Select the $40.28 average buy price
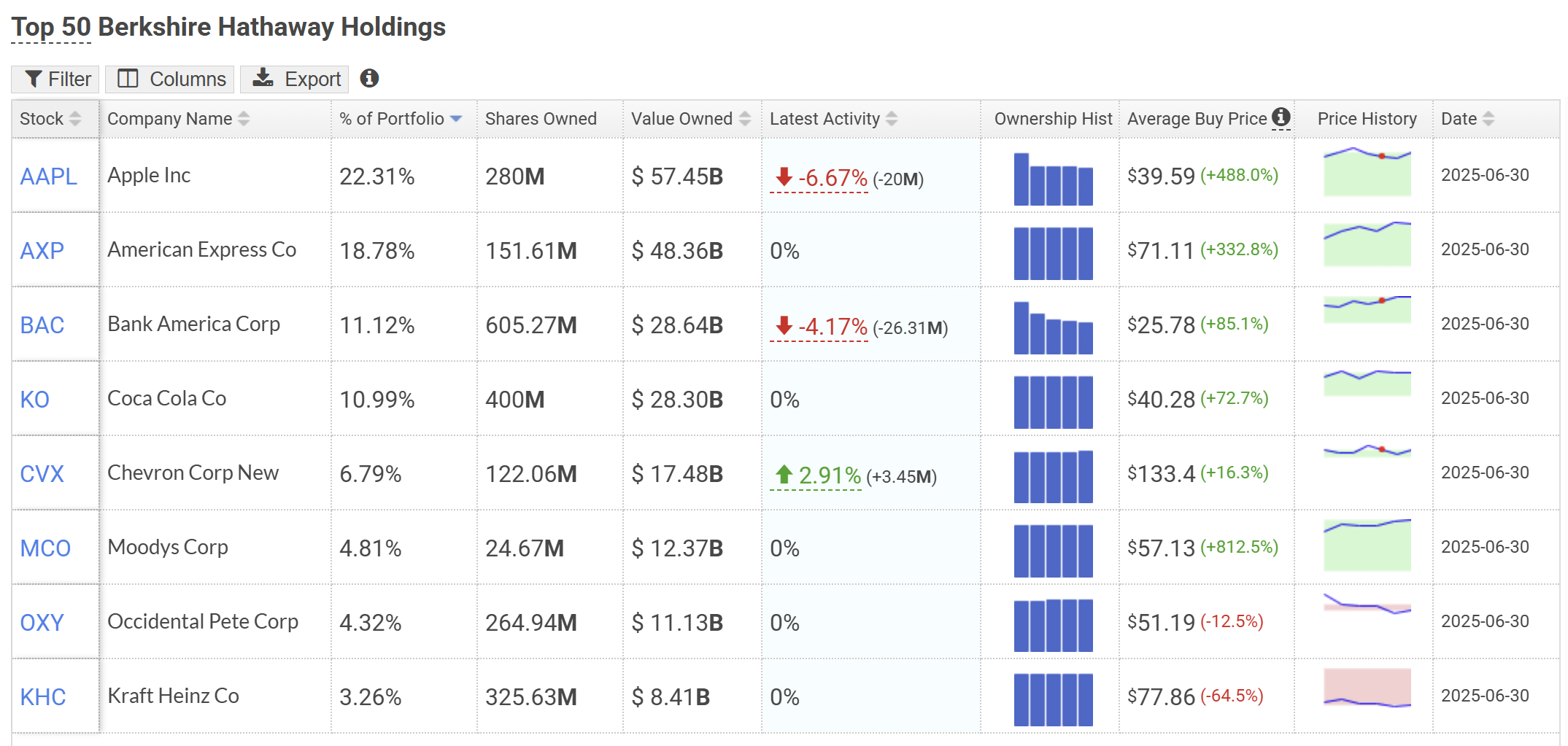Viewport: 1568px width, 746px height. (1161, 399)
